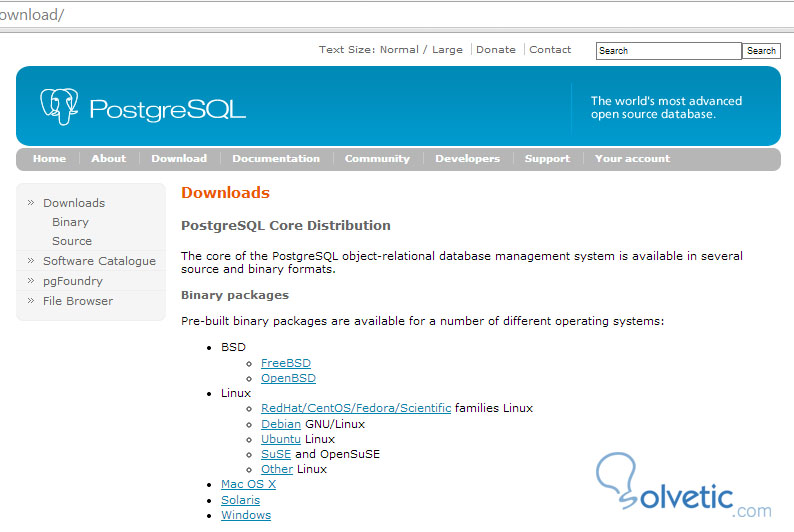
Task: Click the arrow bullet beside pgFoundry
Action: tap(31, 280)
